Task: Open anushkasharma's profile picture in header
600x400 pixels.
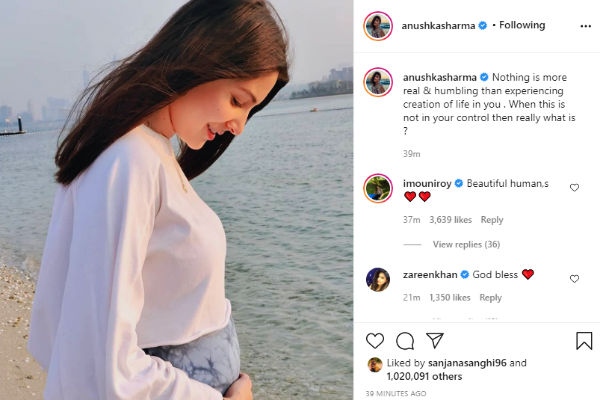Action: 378,26
